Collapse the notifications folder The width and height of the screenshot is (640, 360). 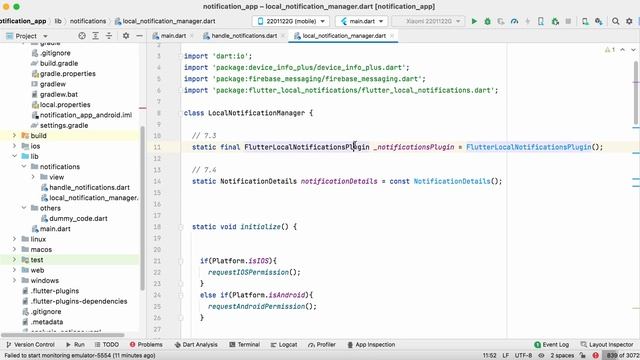point(24,167)
